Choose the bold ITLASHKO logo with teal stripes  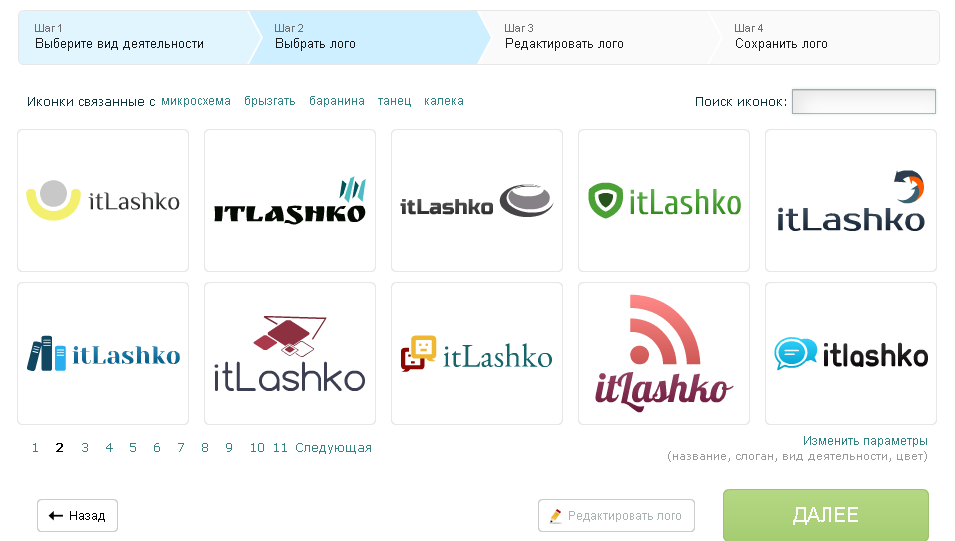pos(290,200)
